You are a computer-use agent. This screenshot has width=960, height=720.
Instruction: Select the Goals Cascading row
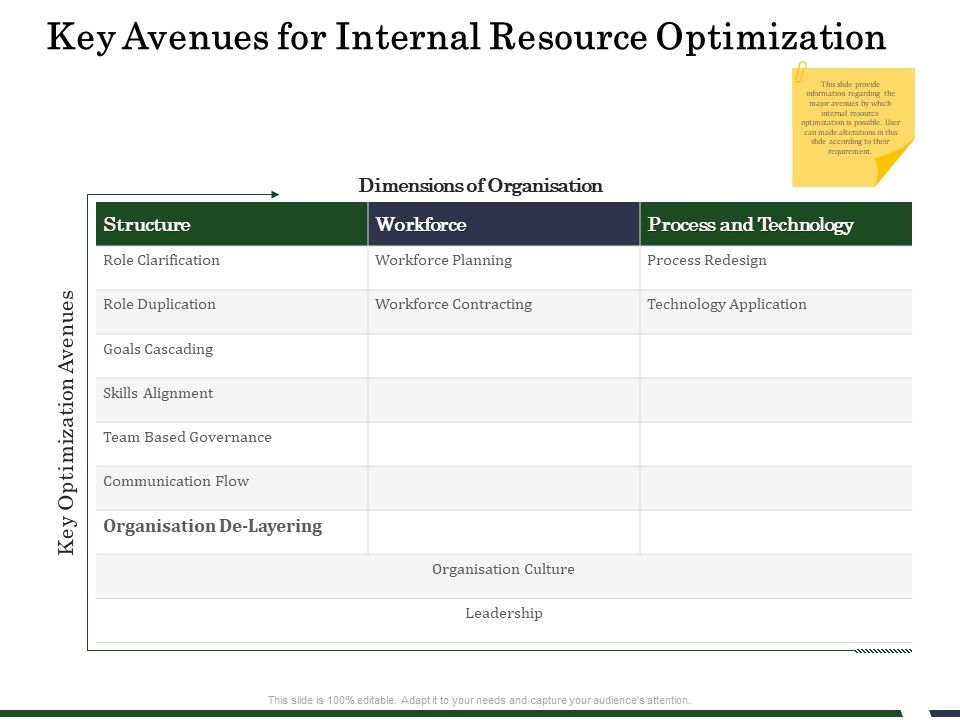click(x=158, y=350)
